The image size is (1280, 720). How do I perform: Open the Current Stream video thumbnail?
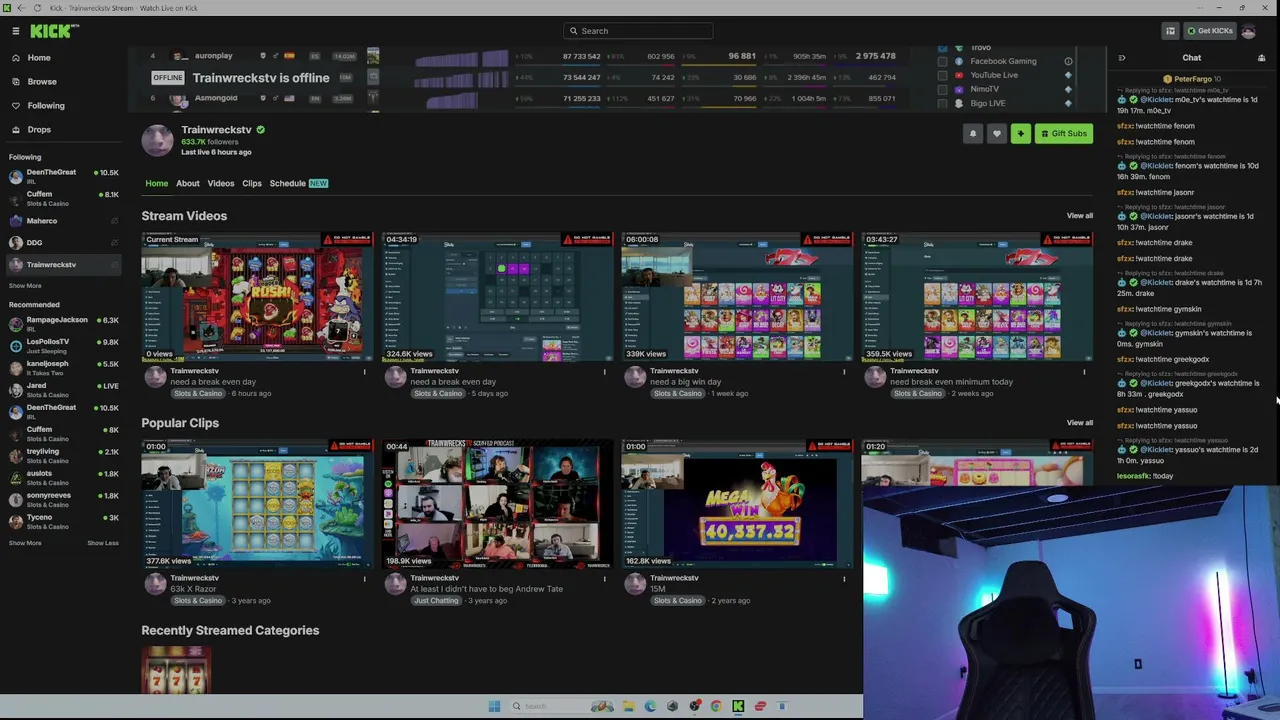coord(257,297)
